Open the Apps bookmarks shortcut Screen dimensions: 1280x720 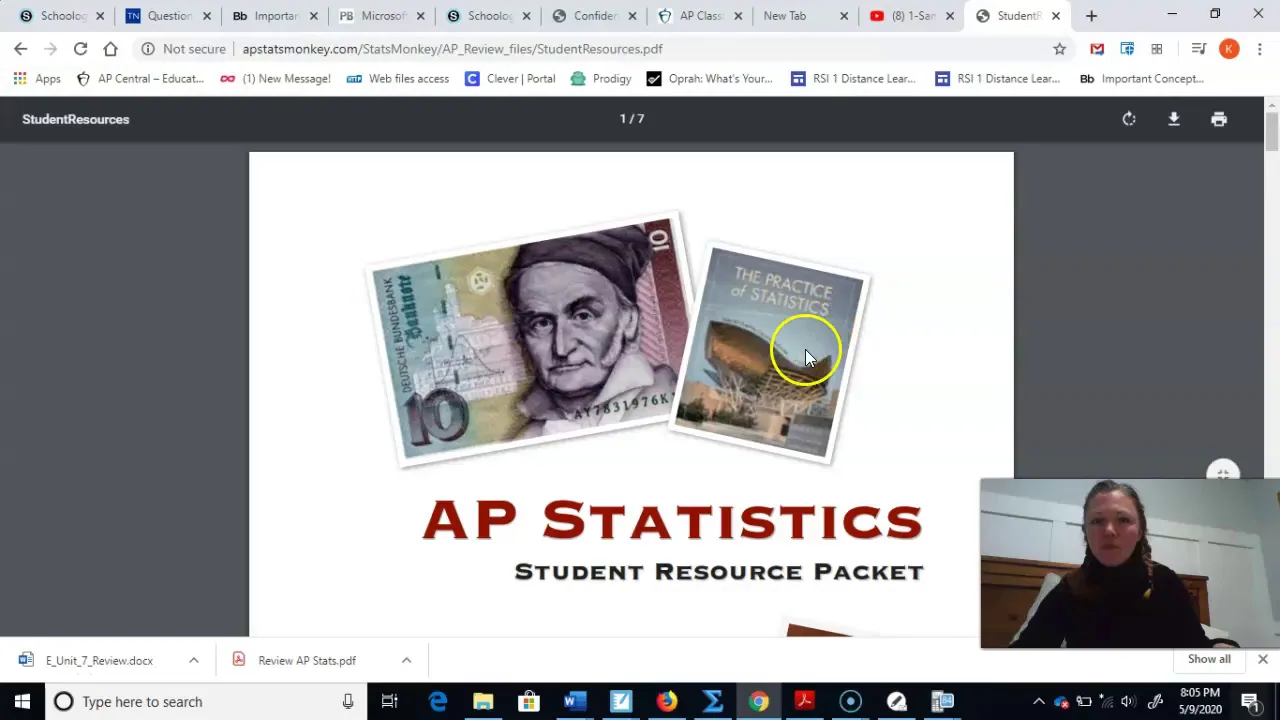click(x=37, y=79)
